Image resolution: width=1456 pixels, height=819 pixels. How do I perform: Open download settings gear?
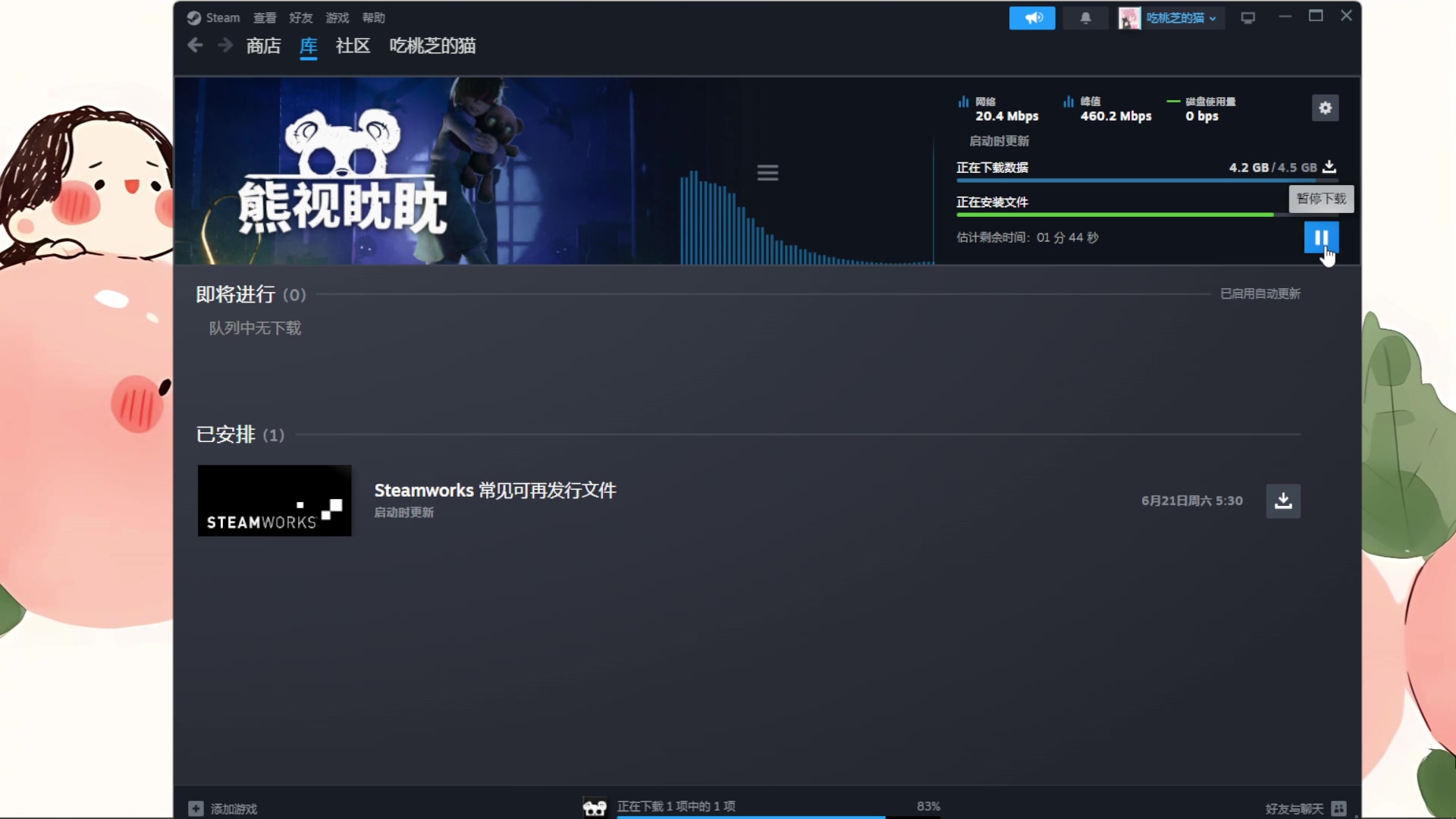1325,108
